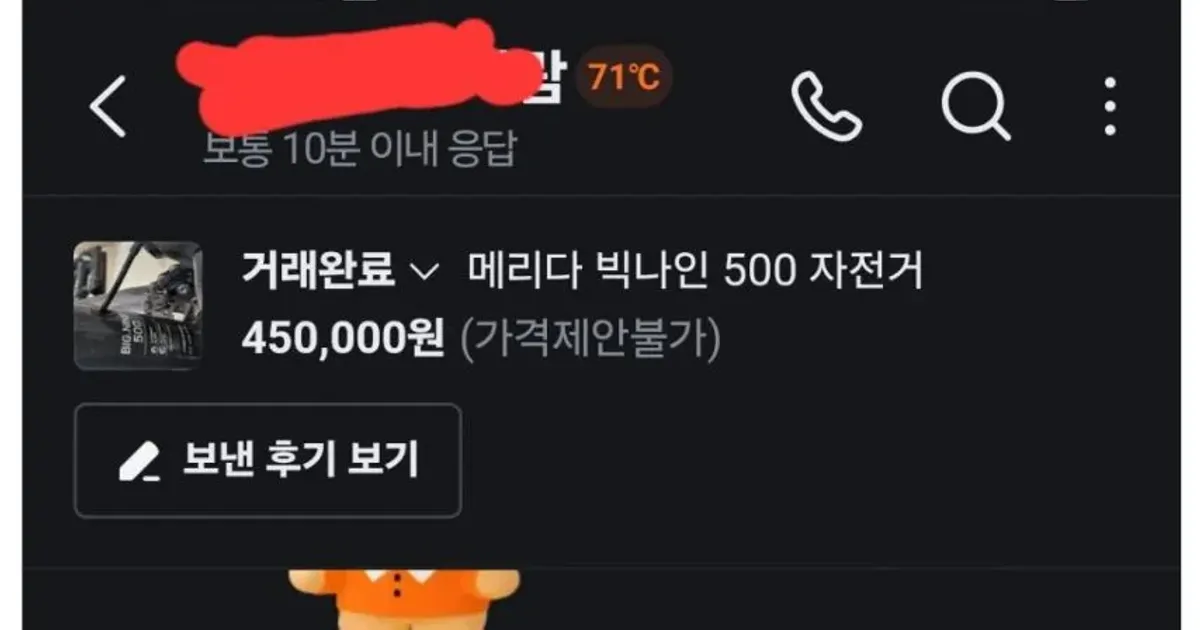The image size is (1200, 630).
Task: Open chat search via magnifier icon
Action: click(x=976, y=105)
